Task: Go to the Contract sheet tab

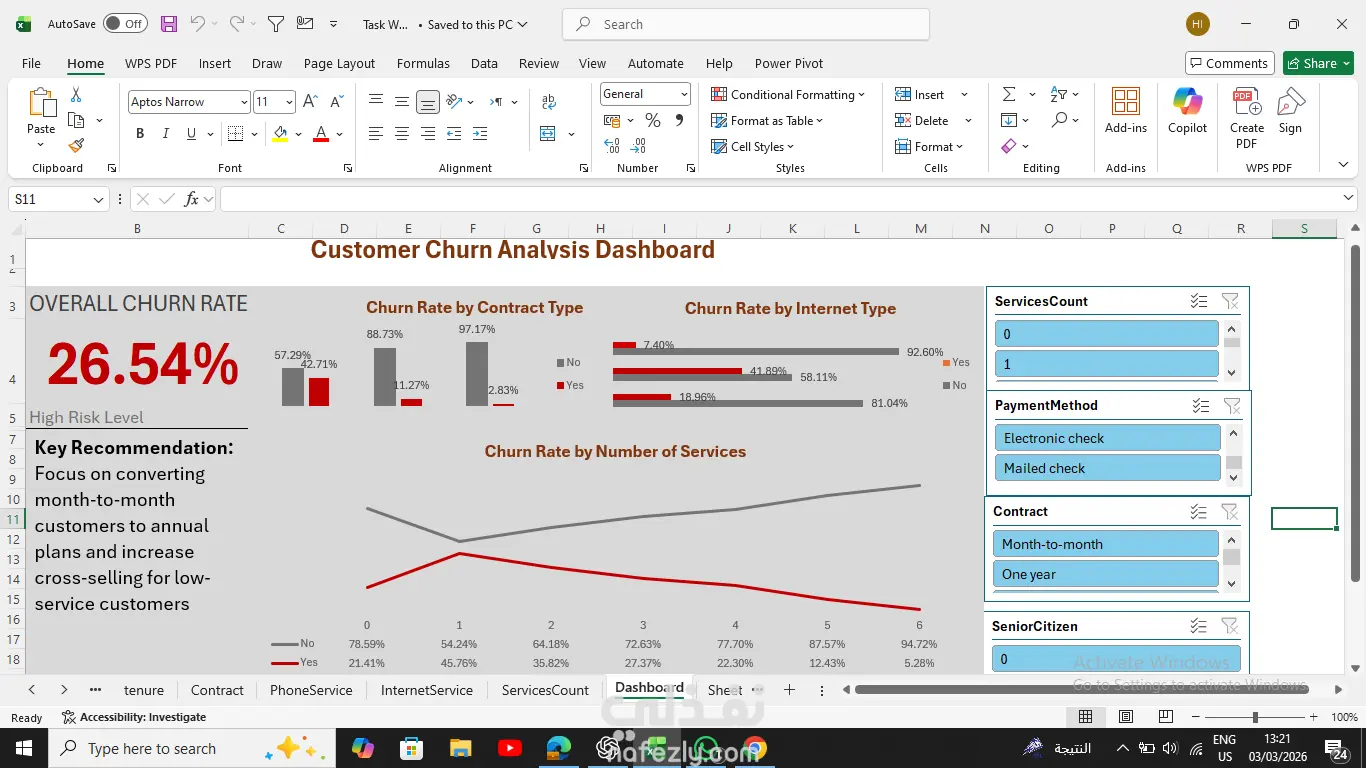Action: (x=217, y=690)
